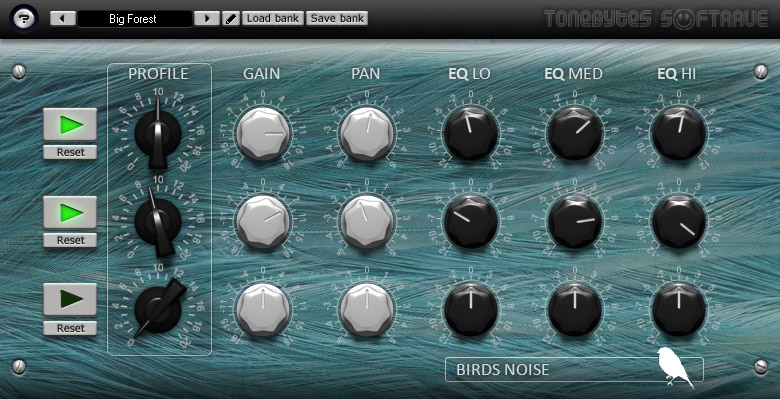780x399 pixels.
Task: Click first row GAIN knob
Action: pos(263,133)
